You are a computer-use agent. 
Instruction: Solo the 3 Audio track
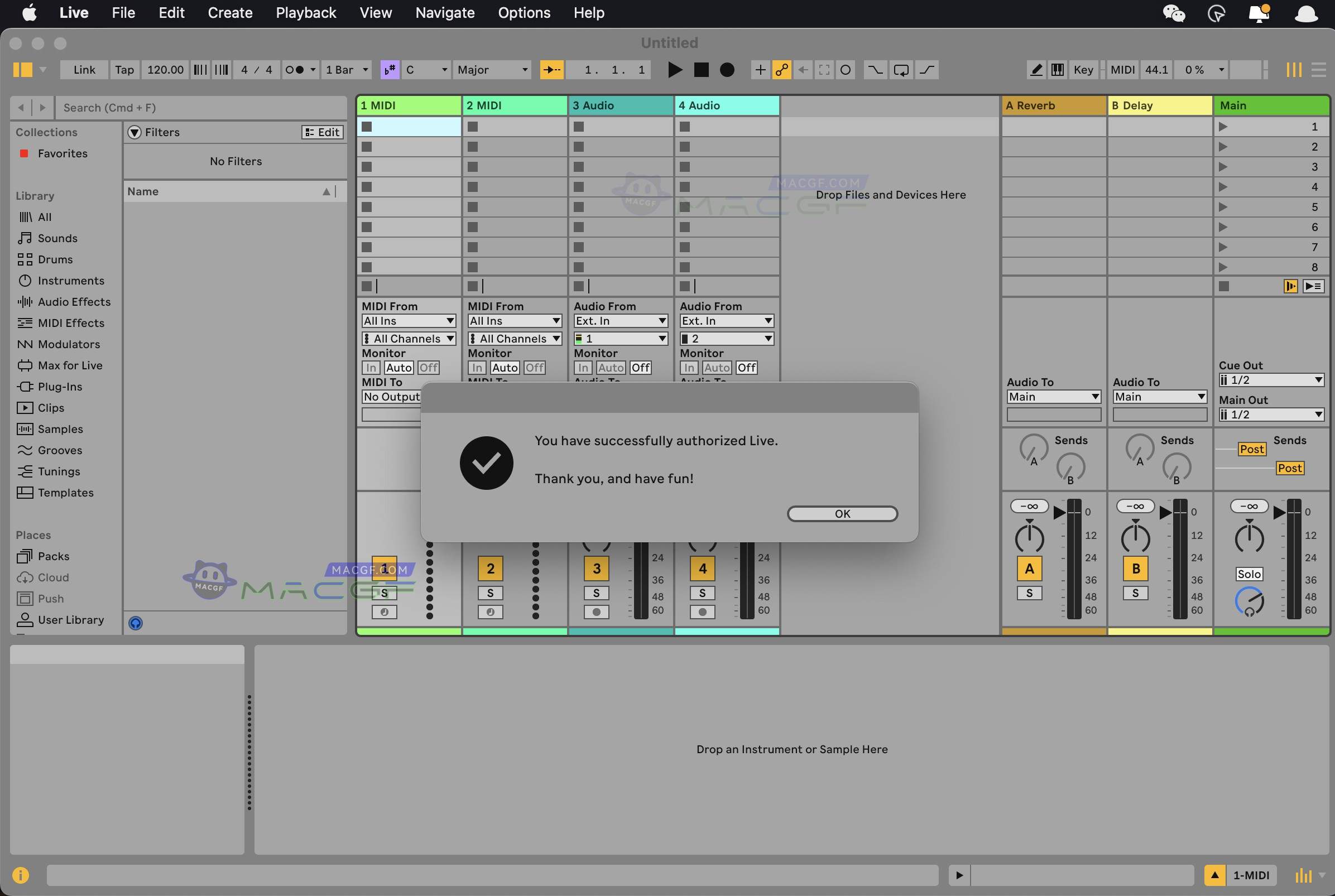coord(596,593)
